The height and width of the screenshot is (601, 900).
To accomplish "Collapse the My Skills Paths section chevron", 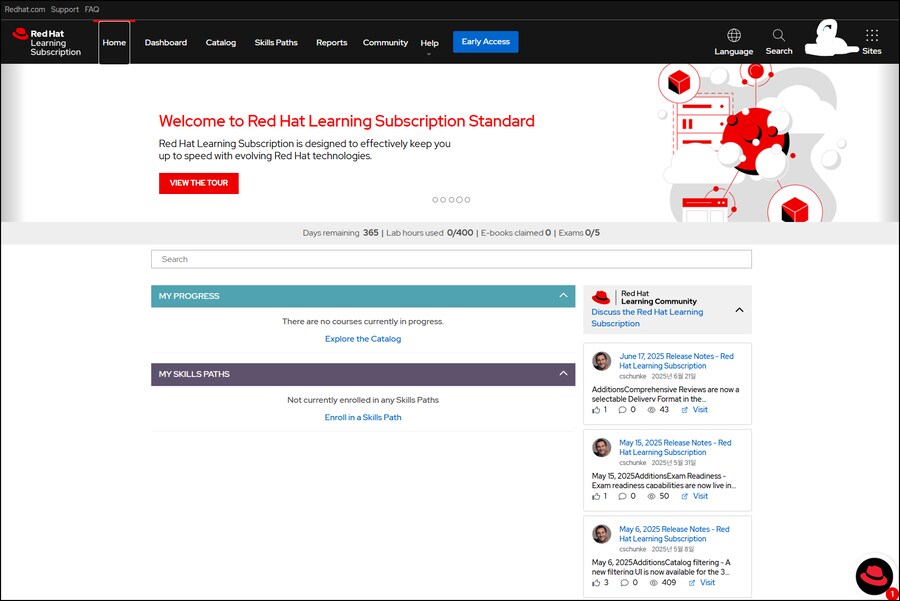I will click(563, 373).
